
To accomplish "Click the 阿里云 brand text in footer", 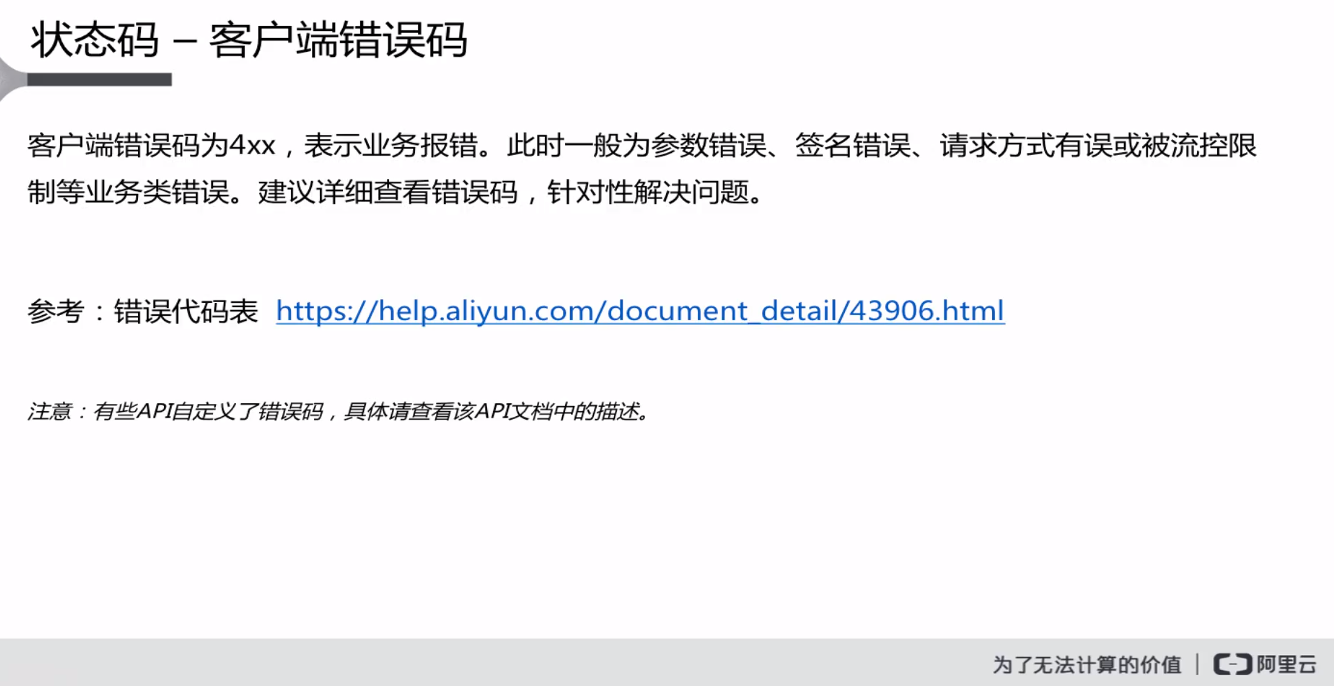I will pos(1287,664).
